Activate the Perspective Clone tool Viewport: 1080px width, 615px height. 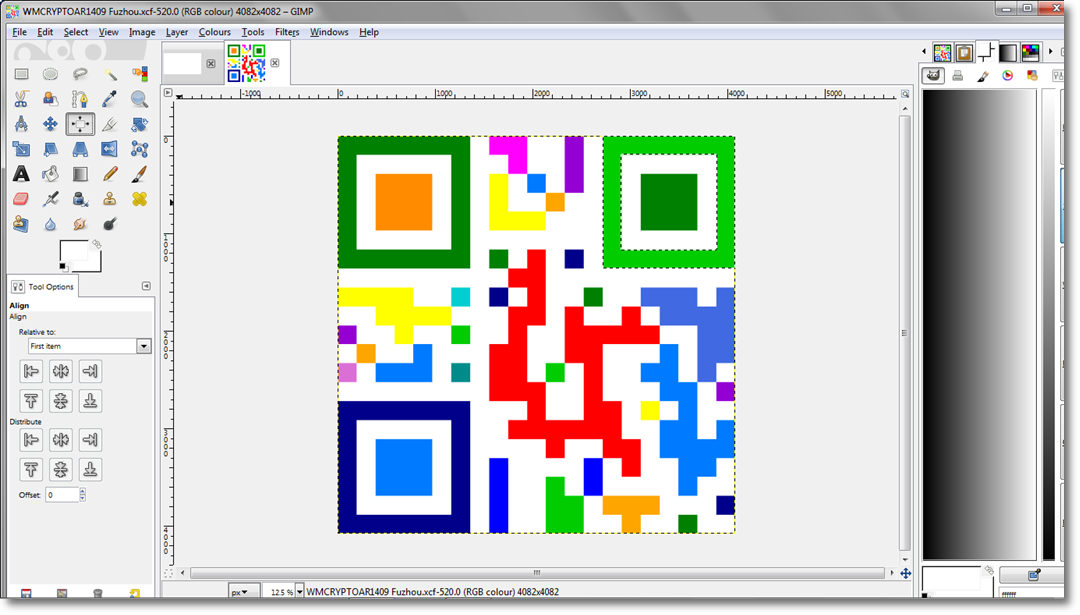21,224
